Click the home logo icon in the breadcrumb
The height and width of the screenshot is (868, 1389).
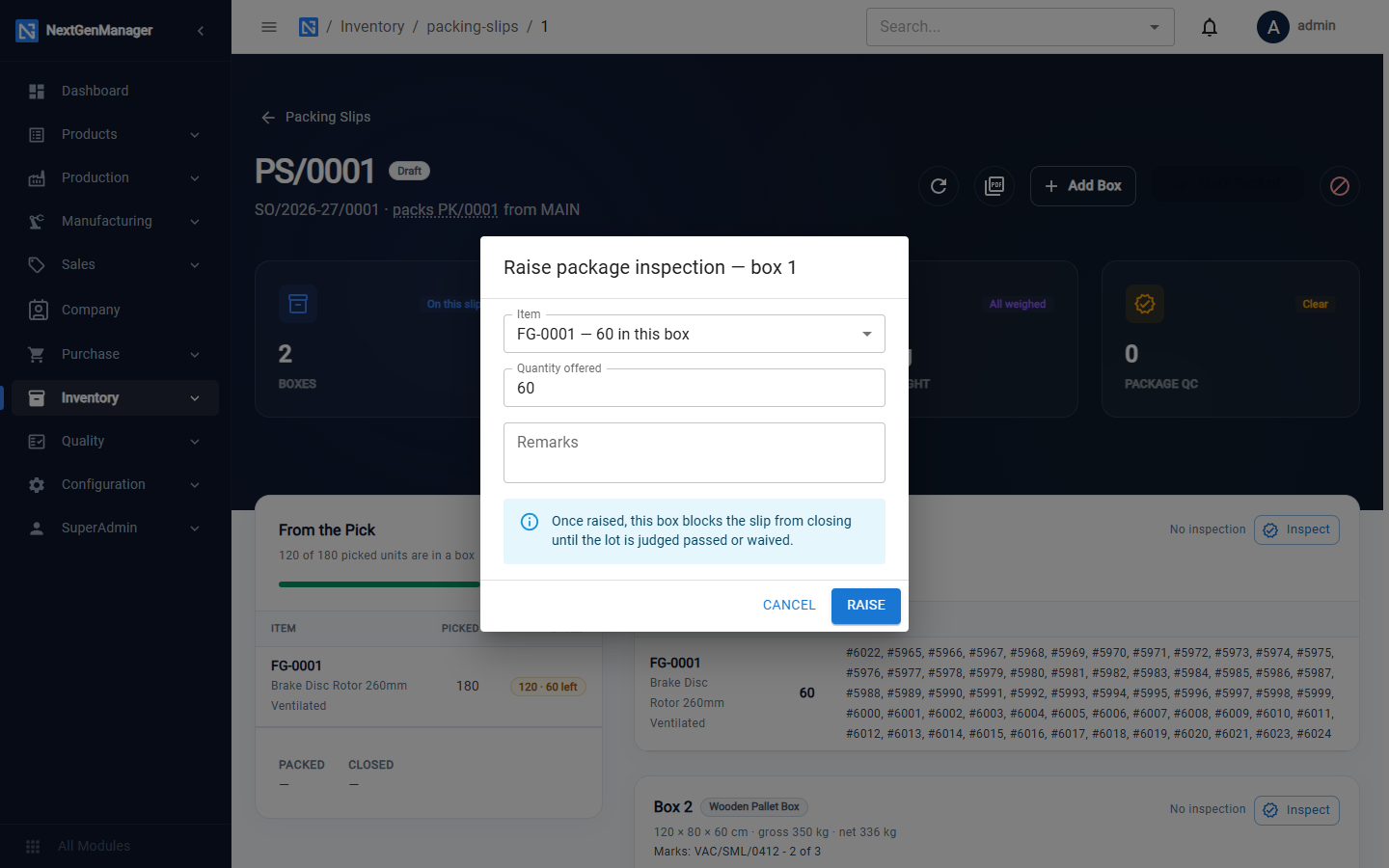tap(309, 27)
